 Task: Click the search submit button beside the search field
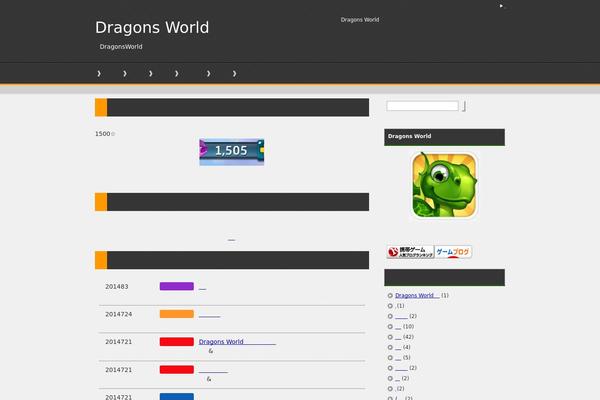pyautogui.click(x=464, y=106)
